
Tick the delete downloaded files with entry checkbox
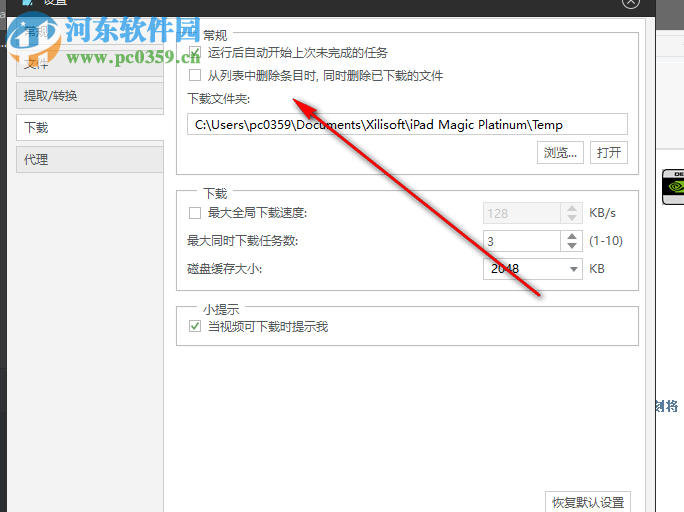pos(195,75)
